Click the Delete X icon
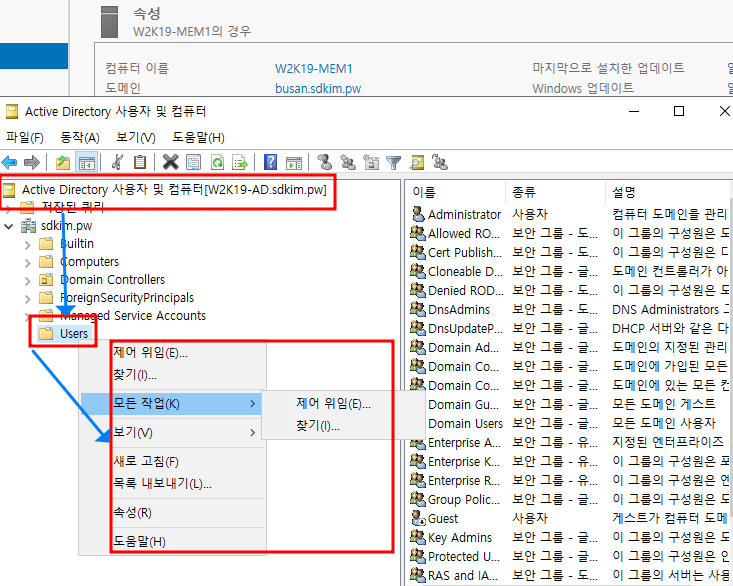The height and width of the screenshot is (586, 733). coord(171,163)
